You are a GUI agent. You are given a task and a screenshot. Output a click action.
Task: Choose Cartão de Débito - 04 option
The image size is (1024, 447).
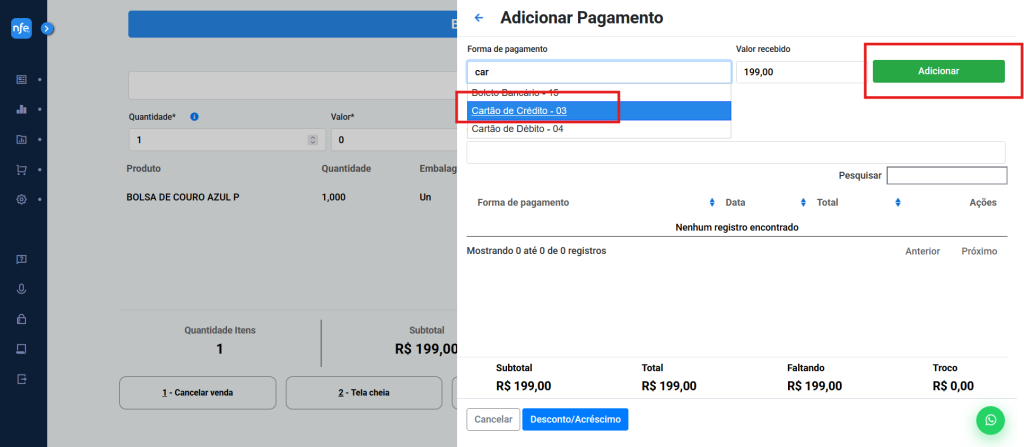pyautogui.click(x=518, y=129)
